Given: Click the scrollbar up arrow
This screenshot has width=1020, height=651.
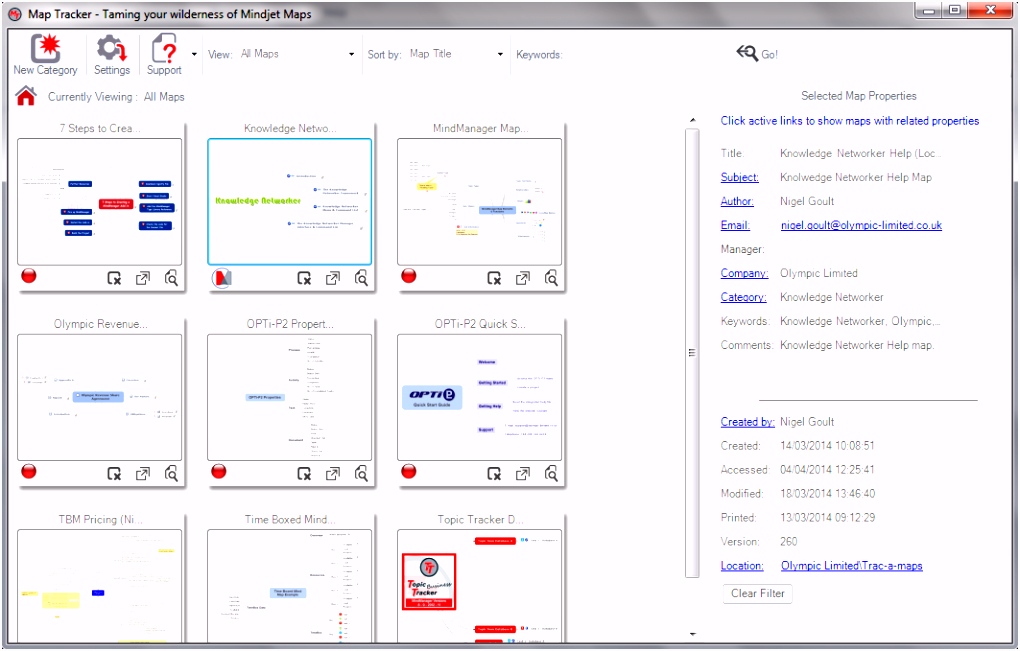Looking at the screenshot, I should (x=692, y=120).
